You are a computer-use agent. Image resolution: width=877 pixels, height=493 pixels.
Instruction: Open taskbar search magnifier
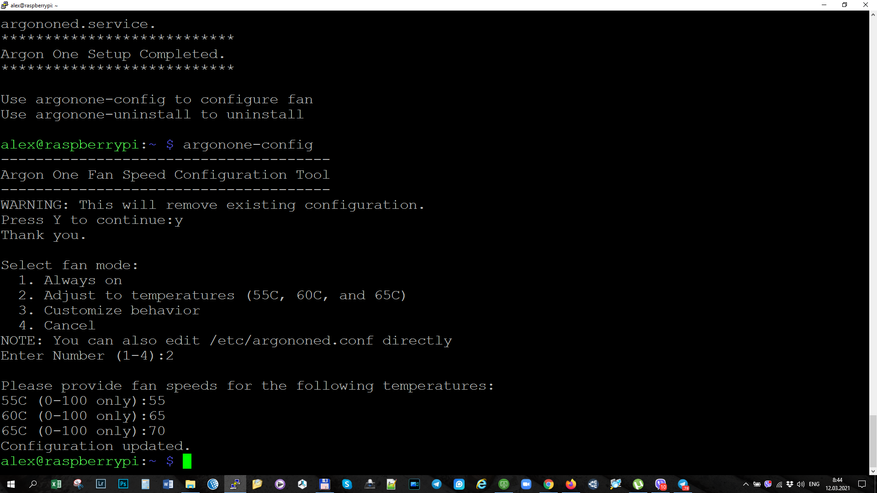pyautogui.click(x=33, y=484)
